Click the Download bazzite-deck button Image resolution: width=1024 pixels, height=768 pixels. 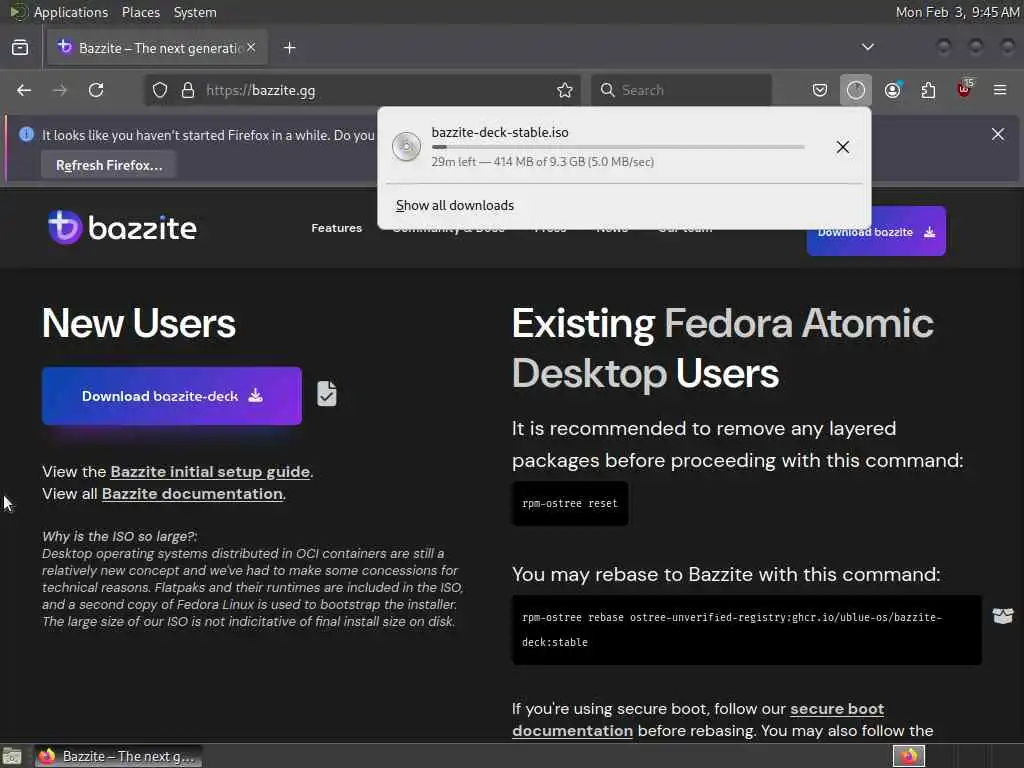(x=172, y=396)
